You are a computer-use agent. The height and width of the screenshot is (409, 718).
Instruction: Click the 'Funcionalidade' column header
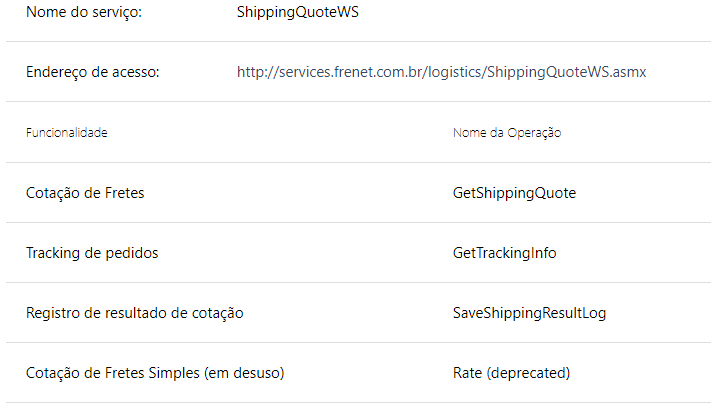[67, 133]
